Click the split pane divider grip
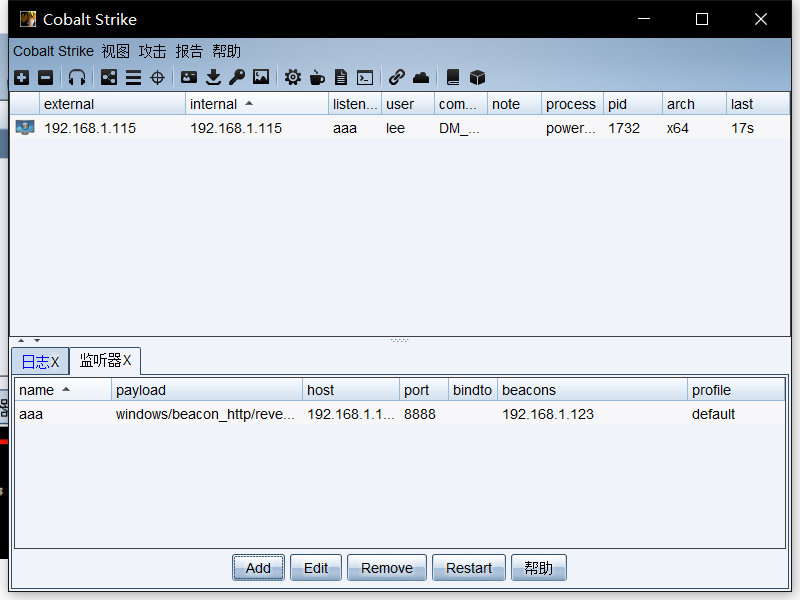The width and height of the screenshot is (800, 600). pos(399,340)
